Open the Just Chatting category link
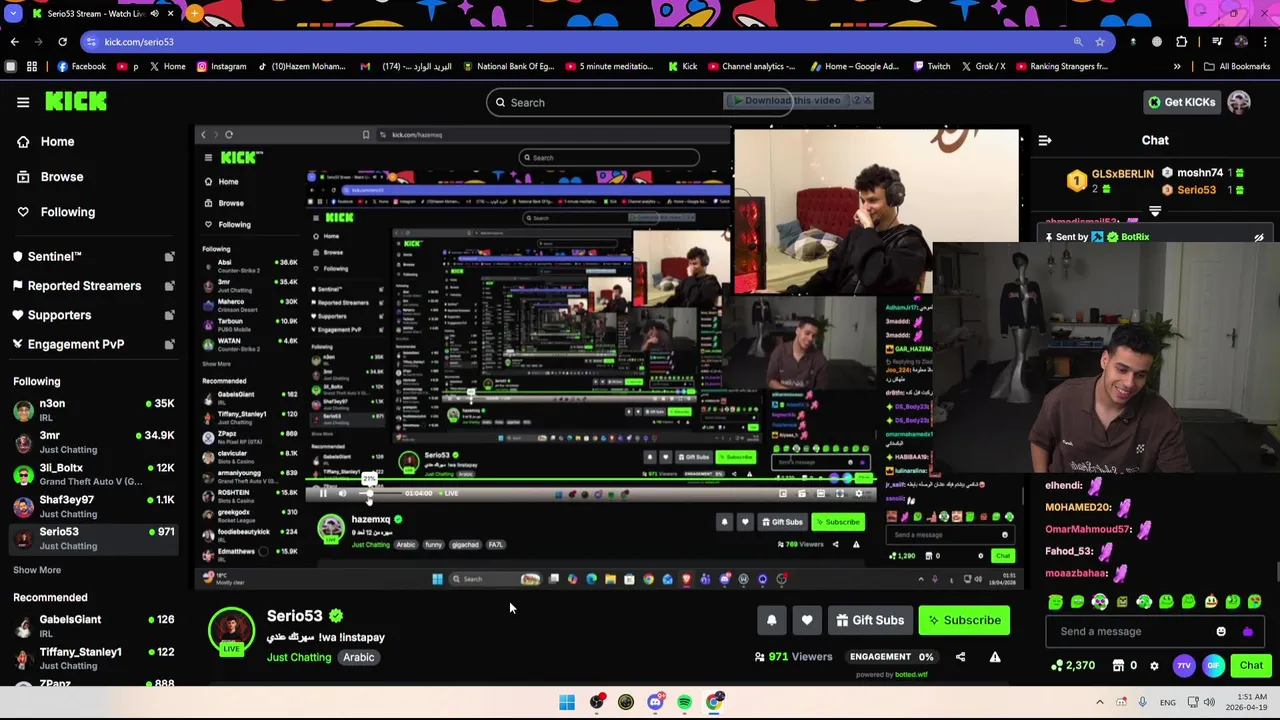Screen dimensions: 1280x720 [x=298, y=658]
